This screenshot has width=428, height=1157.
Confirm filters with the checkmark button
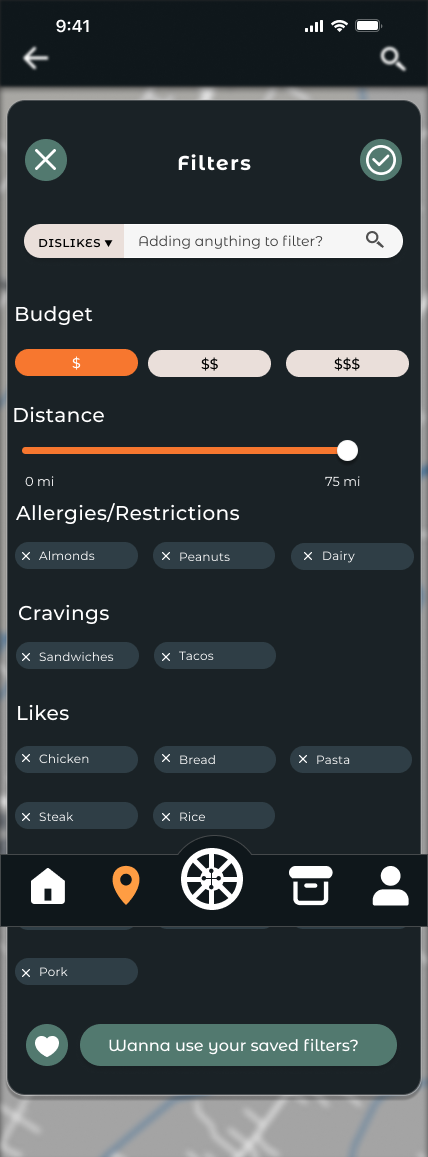381,160
